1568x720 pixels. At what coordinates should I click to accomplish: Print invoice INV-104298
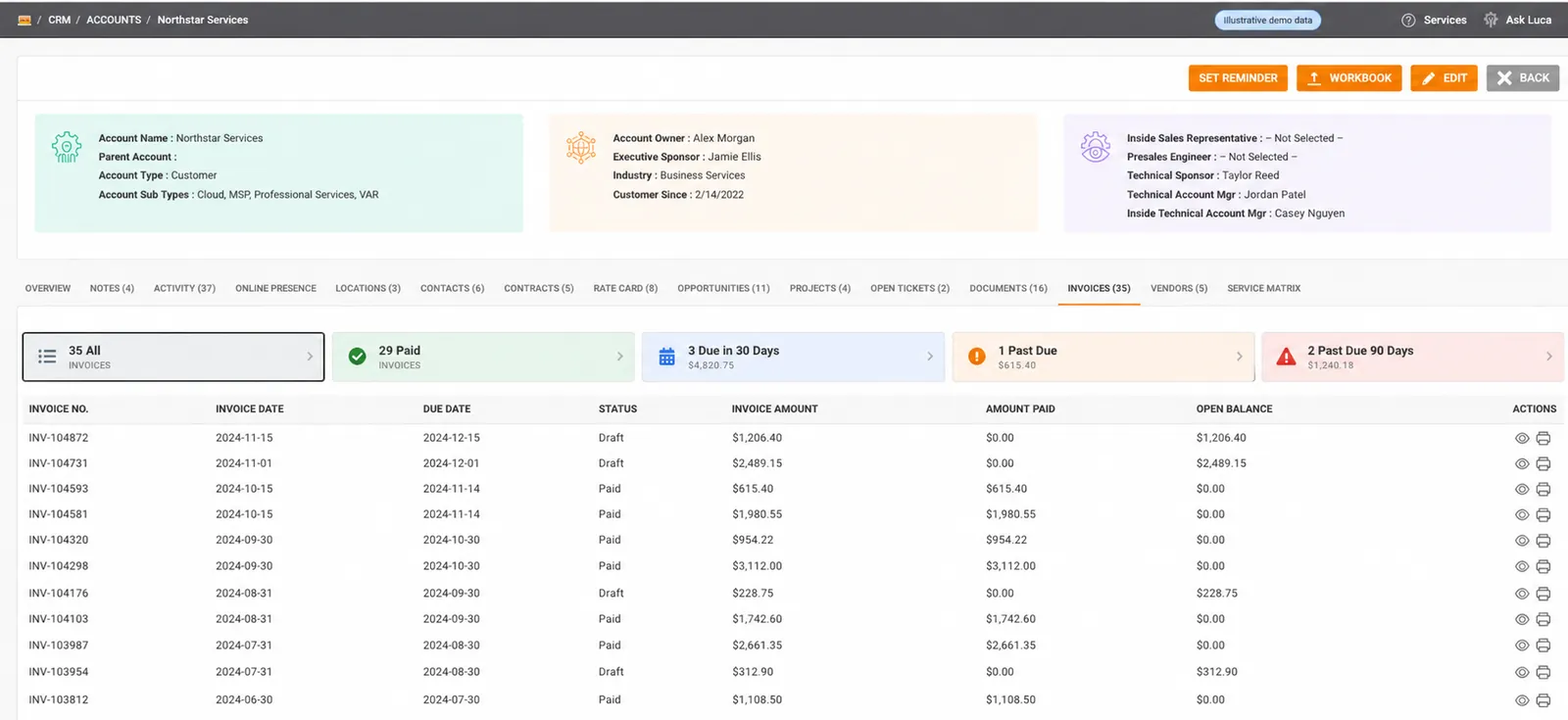1543,567
